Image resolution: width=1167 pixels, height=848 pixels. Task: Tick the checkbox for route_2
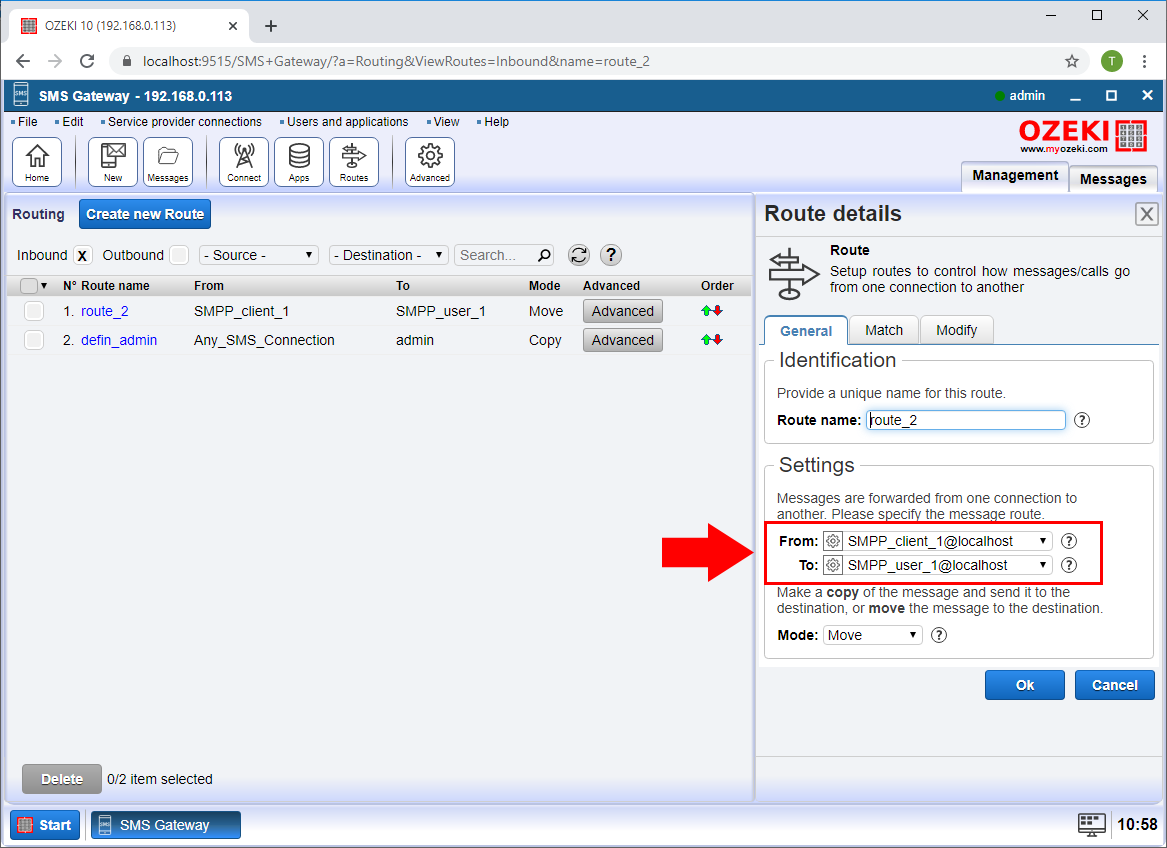pos(33,311)
